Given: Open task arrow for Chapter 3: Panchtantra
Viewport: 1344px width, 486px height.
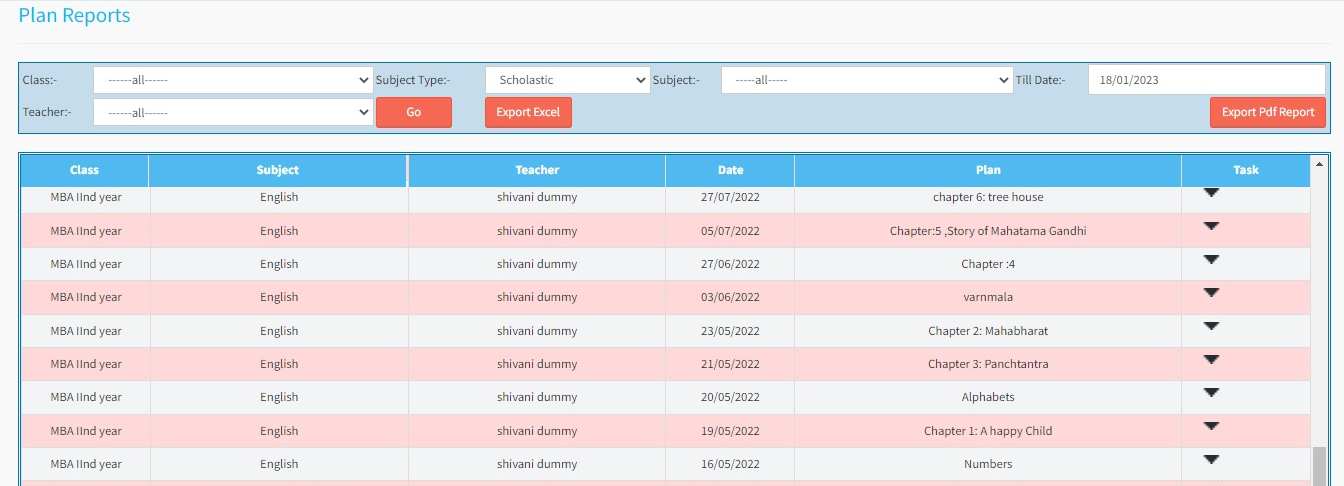Looking at the screenshot, I should click(x=1211, y=360).
